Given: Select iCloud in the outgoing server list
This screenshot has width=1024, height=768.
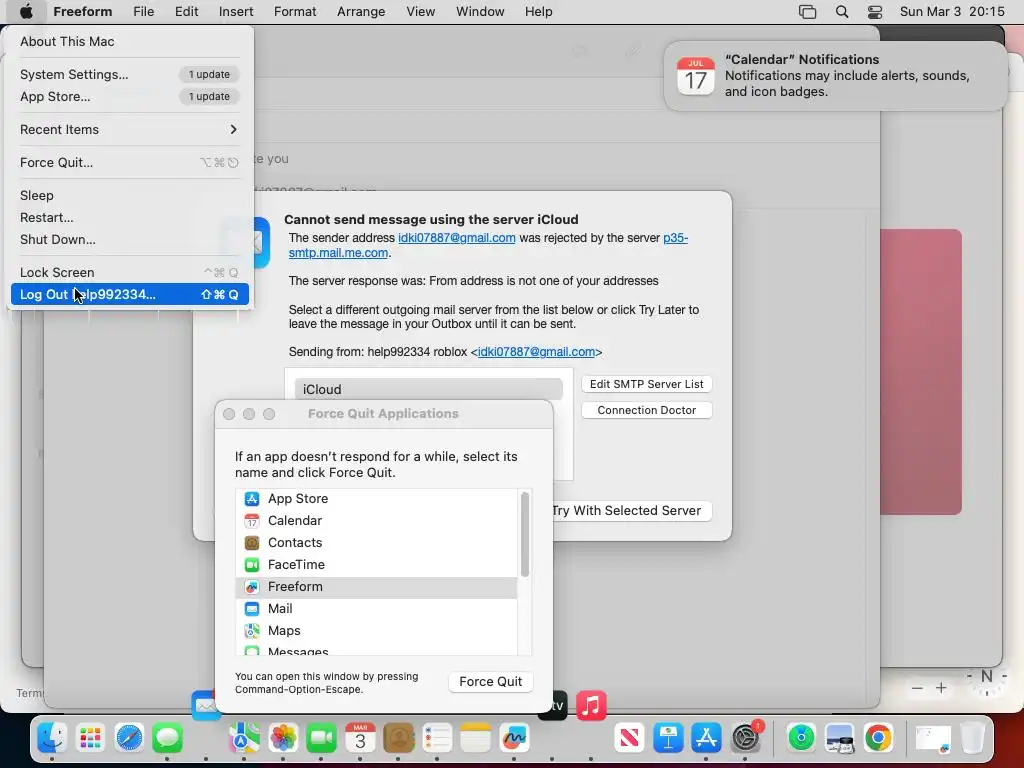Looking at the screenshot, I should click(428, 389).
